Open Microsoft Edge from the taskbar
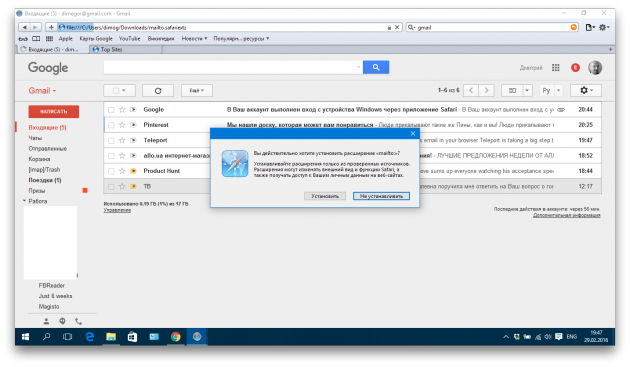Screen dimensions: 630x367 [89, 337]
